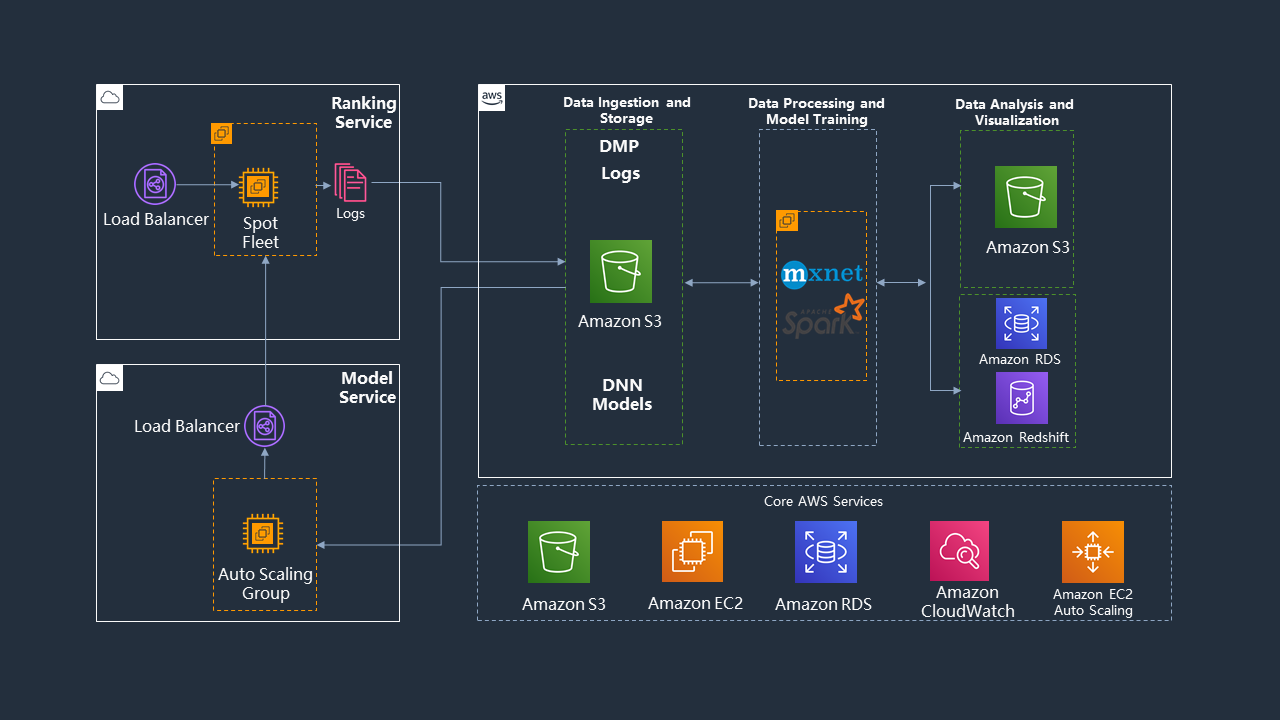The height and width of the screenshot is (720, 1280).
Task: Click the DMP text
Action: tap(619, 146)
